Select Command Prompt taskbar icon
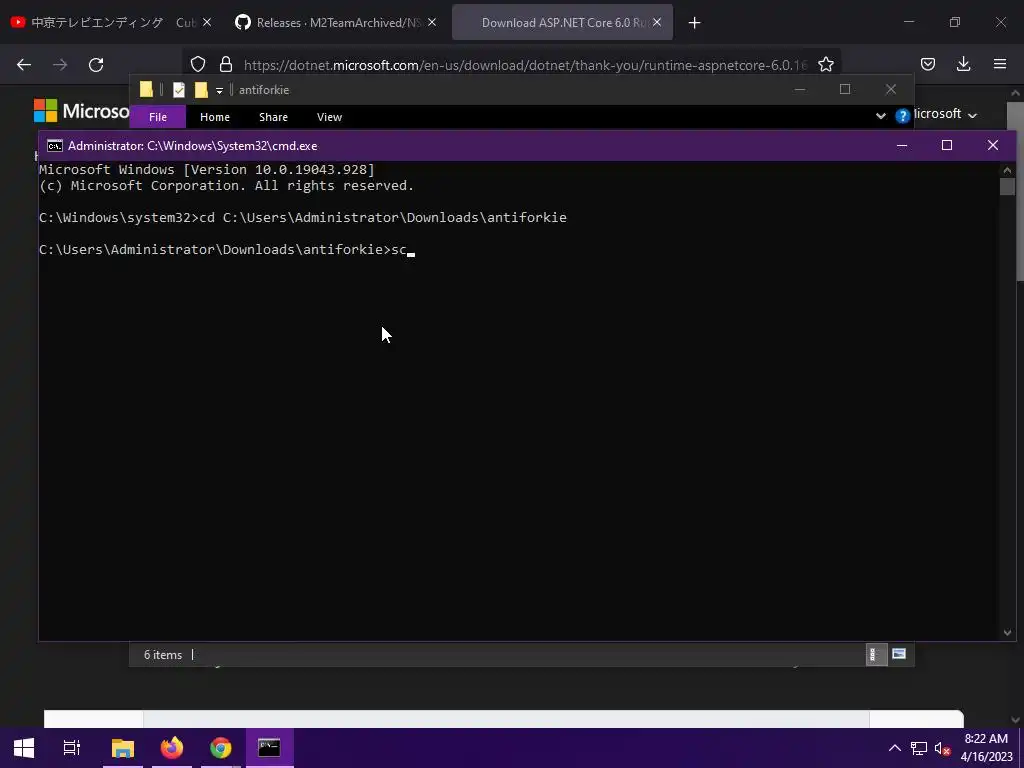 pyautogui.click(x=269, y=748)
